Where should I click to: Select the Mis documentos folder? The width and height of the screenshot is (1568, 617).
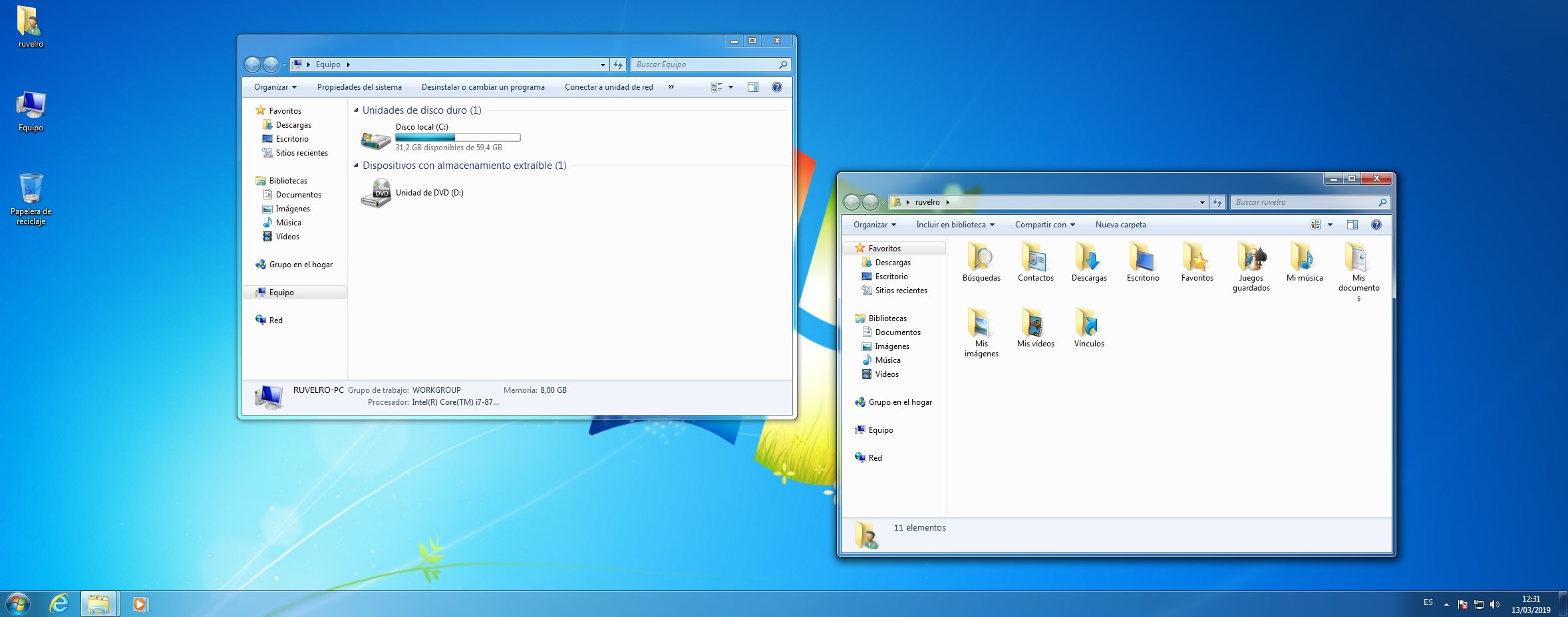1358,272
